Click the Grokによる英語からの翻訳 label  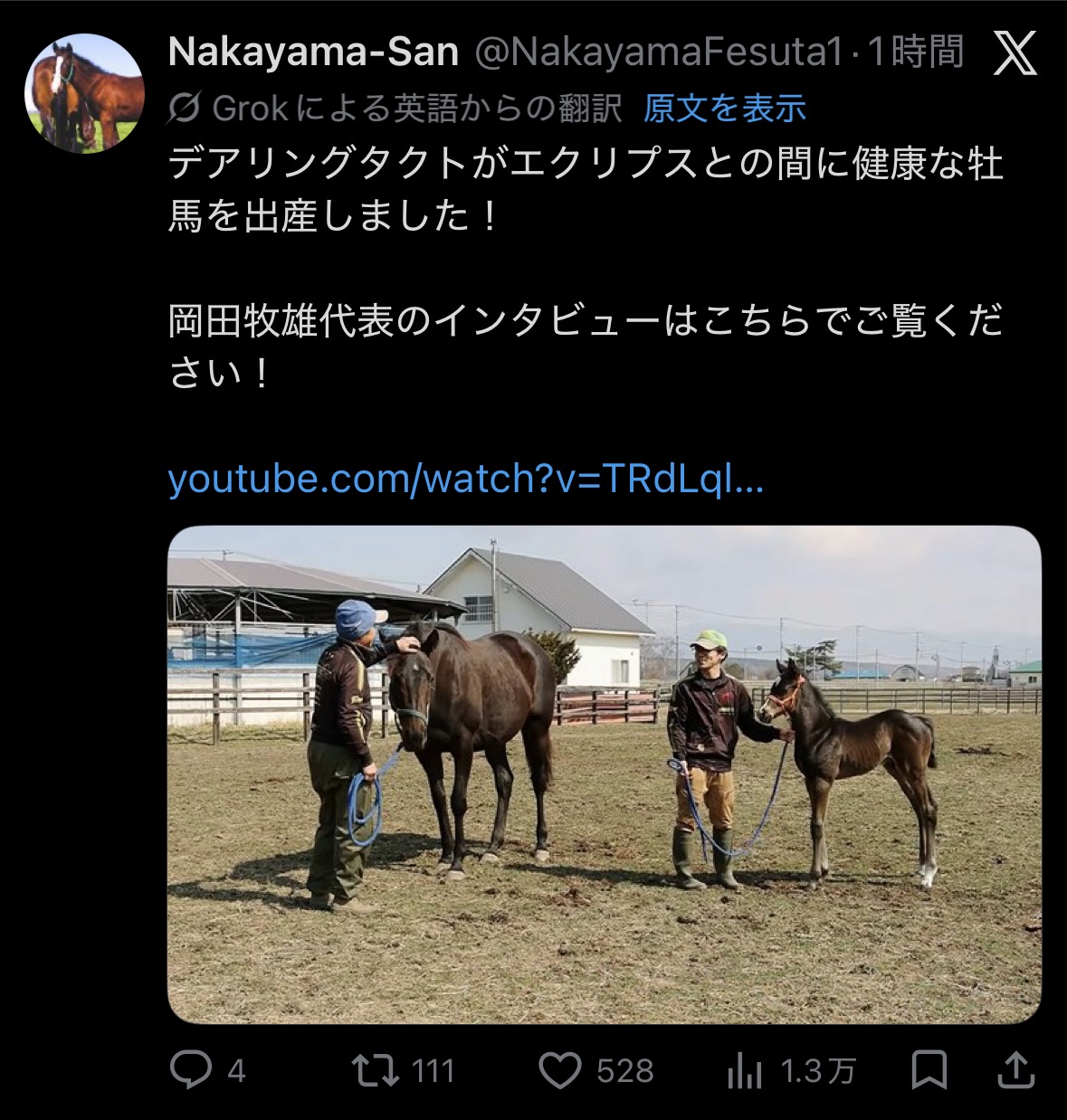pyautogui.click(x=416, y=109)
